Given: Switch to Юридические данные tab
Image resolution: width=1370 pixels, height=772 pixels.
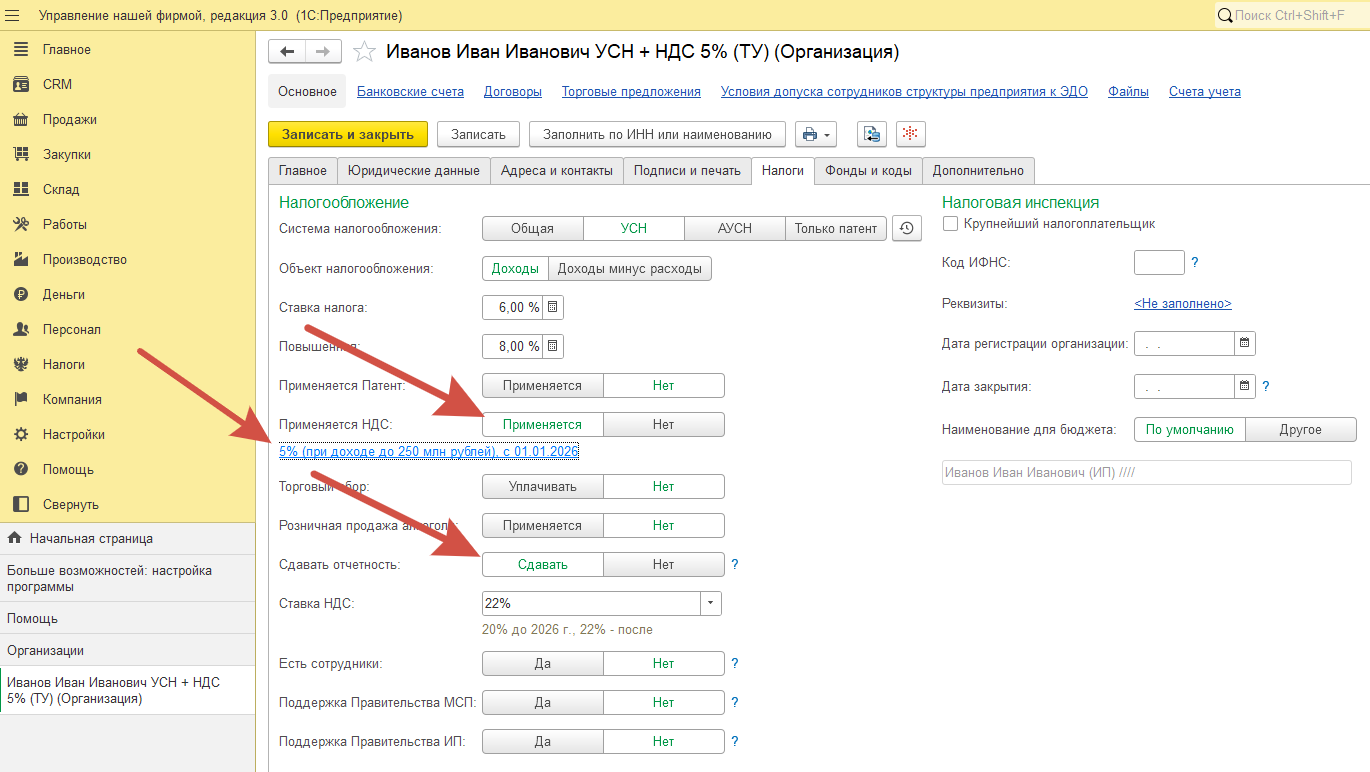Looking at the screenshot, I should tap(413, 170).
